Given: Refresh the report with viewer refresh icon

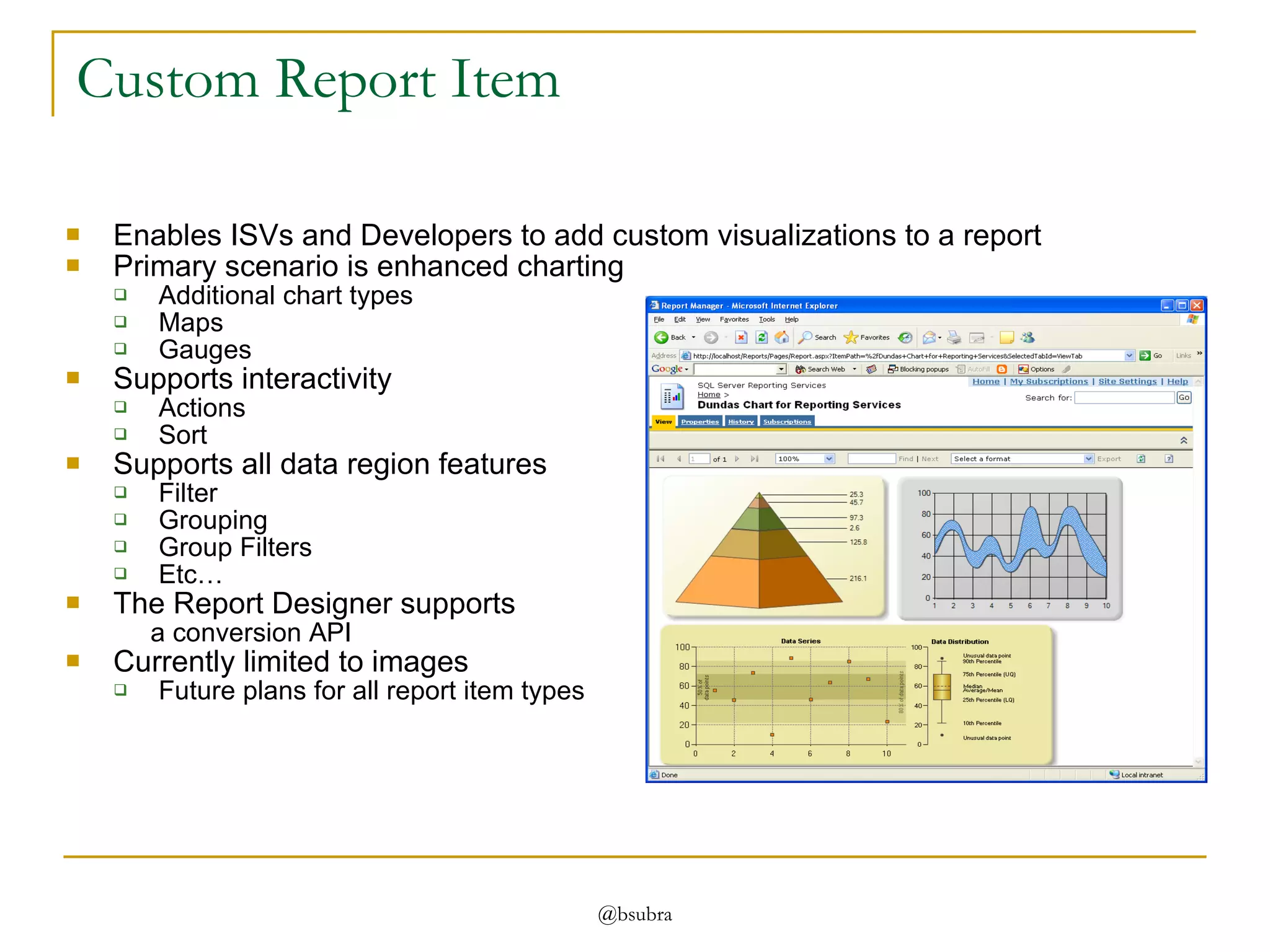Looking at the screenshot, I should tap(1141, 459).
